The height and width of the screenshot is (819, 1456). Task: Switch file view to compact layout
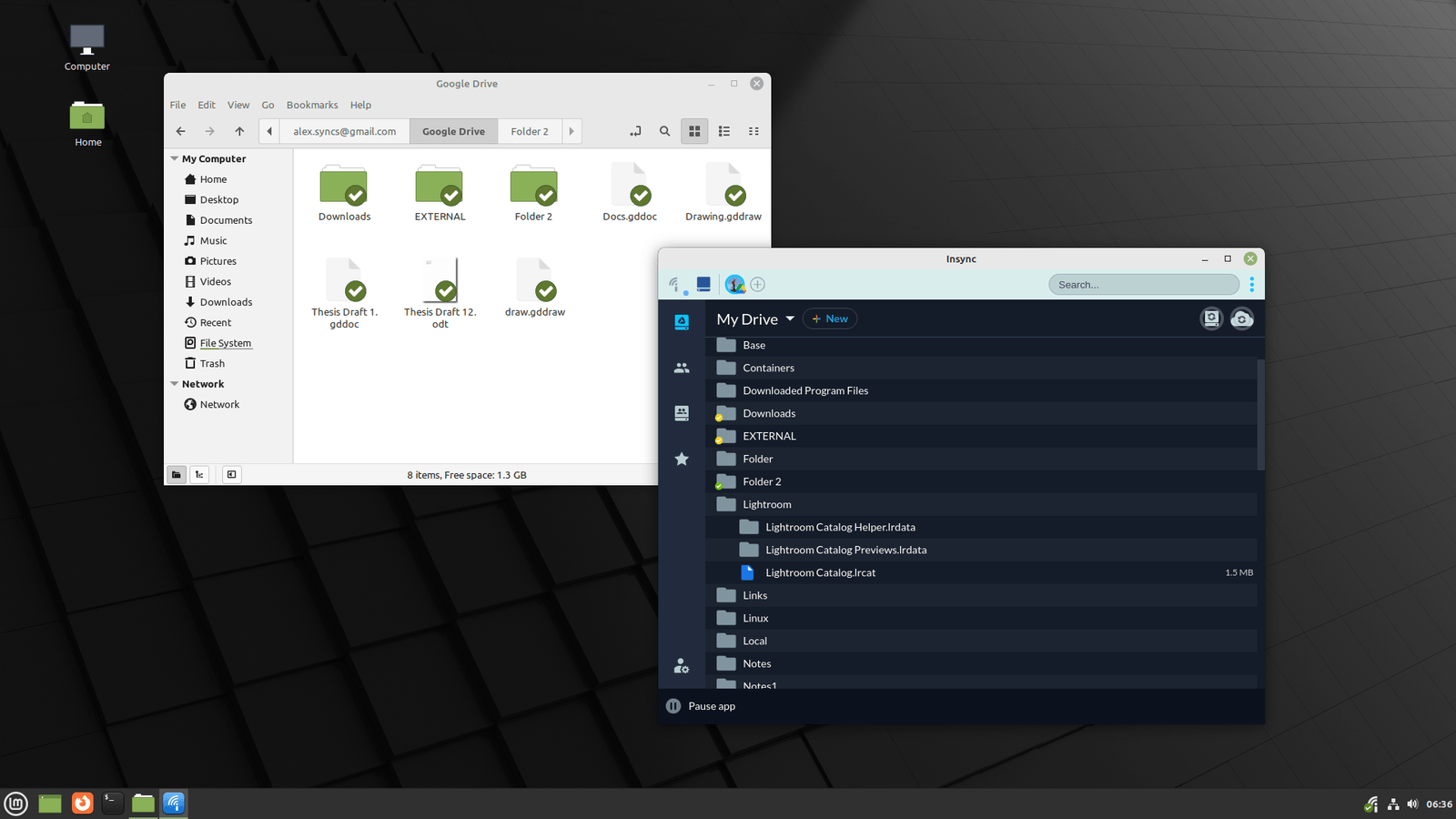pos(753,131)
